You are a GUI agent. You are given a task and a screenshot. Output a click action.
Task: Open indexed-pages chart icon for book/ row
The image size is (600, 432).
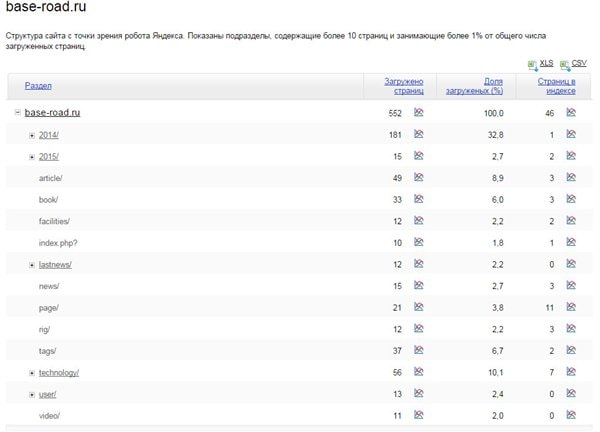pos(571,200)
